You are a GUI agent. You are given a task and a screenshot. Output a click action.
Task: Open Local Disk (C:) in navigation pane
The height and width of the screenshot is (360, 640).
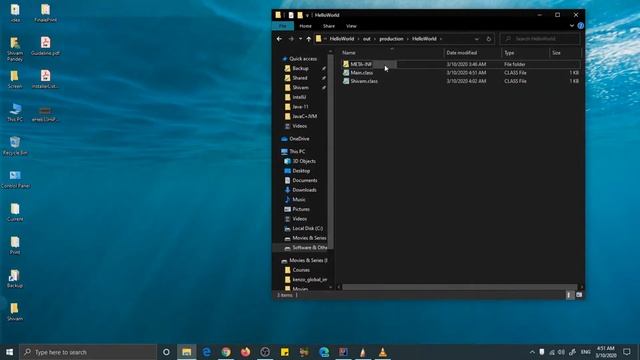(x=307, y=229)
